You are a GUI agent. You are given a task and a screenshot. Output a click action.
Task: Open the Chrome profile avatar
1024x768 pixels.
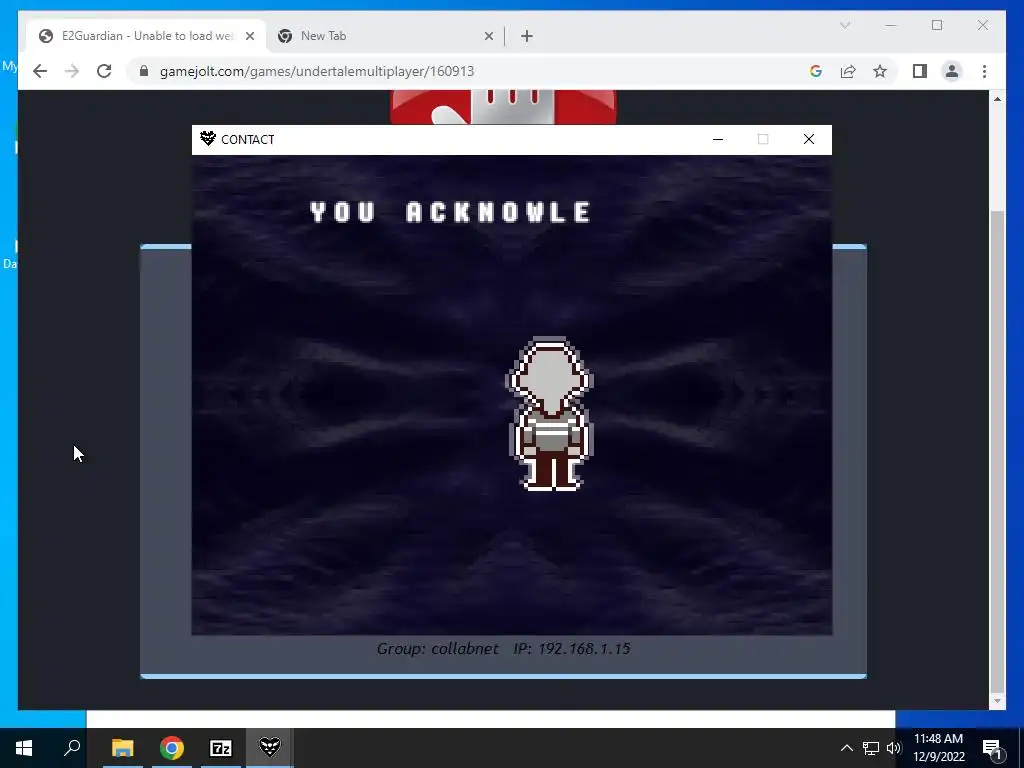(952, 71)
